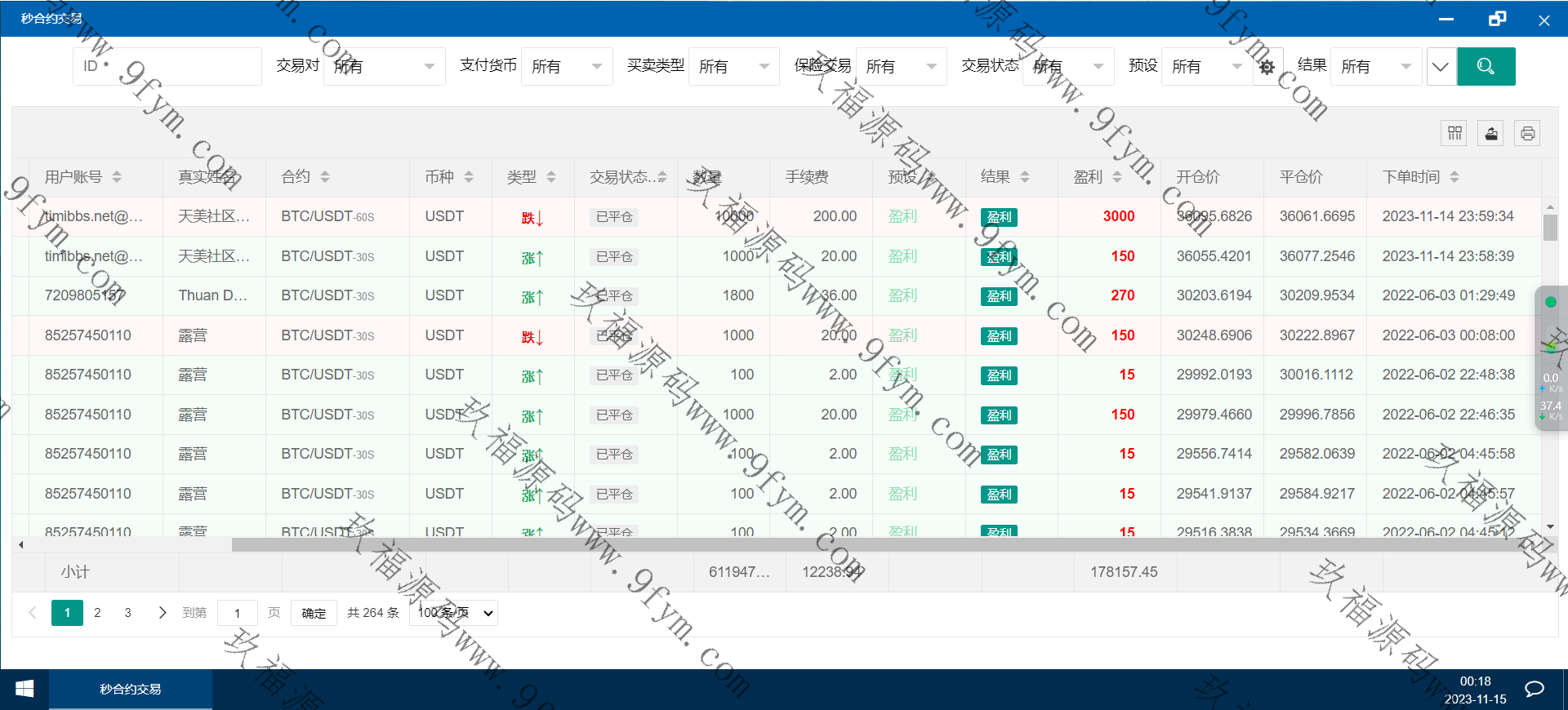Sort by 下单时间 column
This screenshot has height=710, width=1568.
coord(1454,177)
